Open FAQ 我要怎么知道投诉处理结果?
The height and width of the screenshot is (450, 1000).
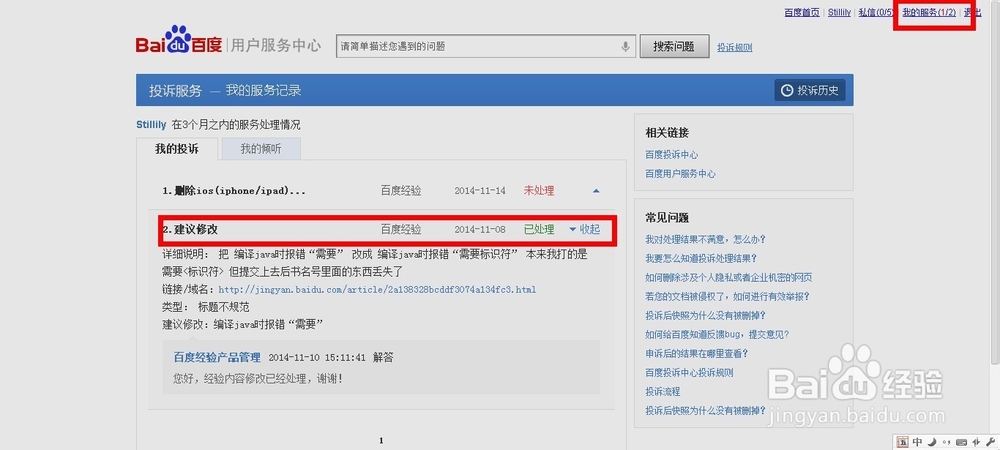click(x=701, y=259)
